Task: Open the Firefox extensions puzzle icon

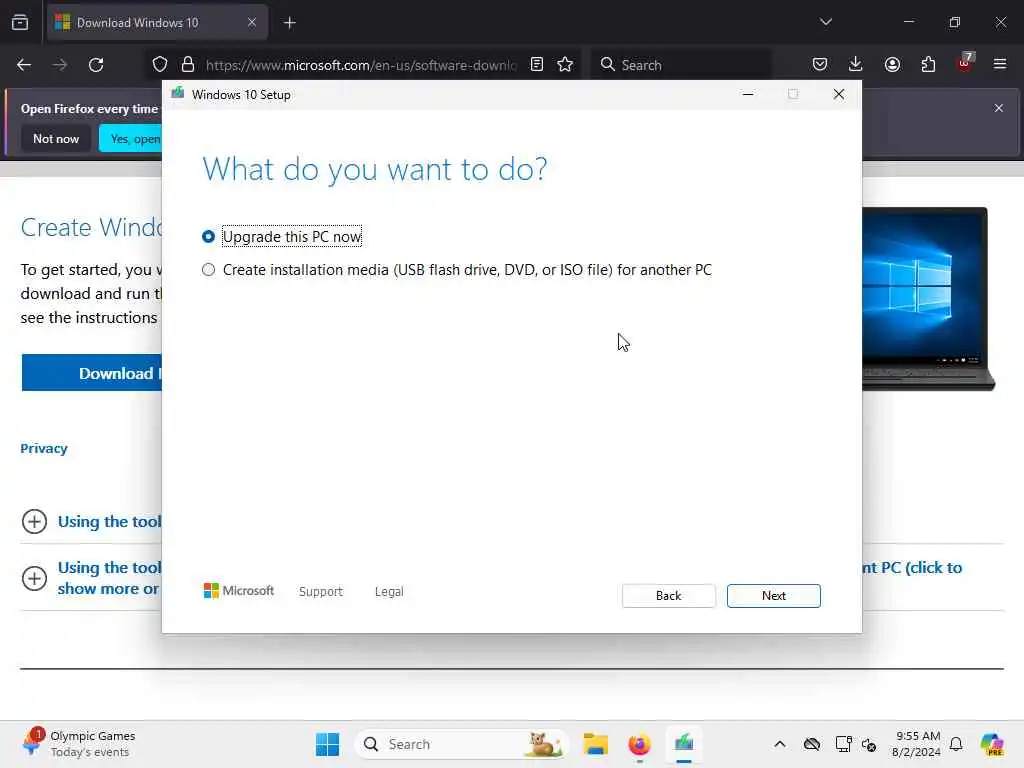Action: pos(928,65)
